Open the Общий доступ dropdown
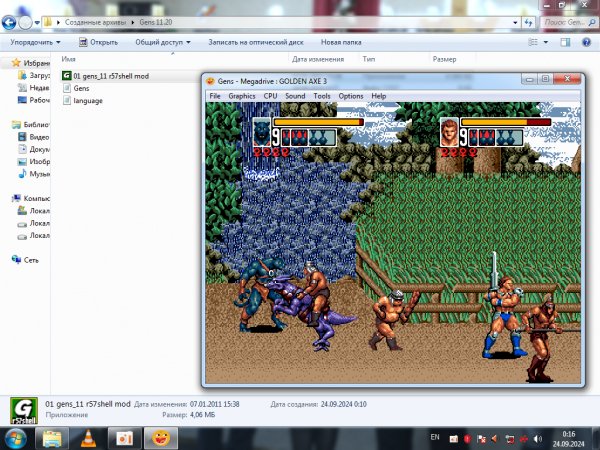This screenshot has width=600, height=450. point(163,42)
